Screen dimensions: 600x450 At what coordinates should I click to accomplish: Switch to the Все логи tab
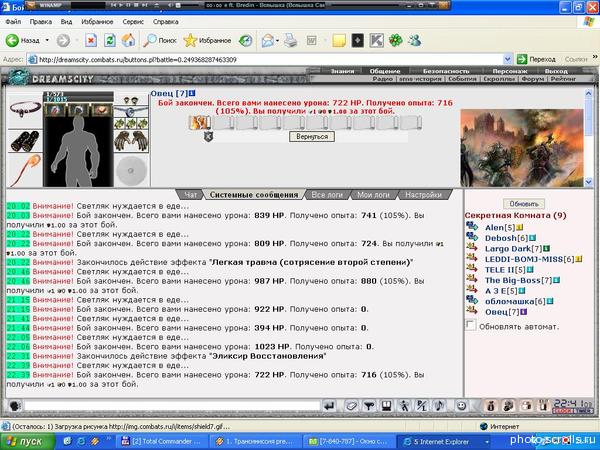point(327,195)
